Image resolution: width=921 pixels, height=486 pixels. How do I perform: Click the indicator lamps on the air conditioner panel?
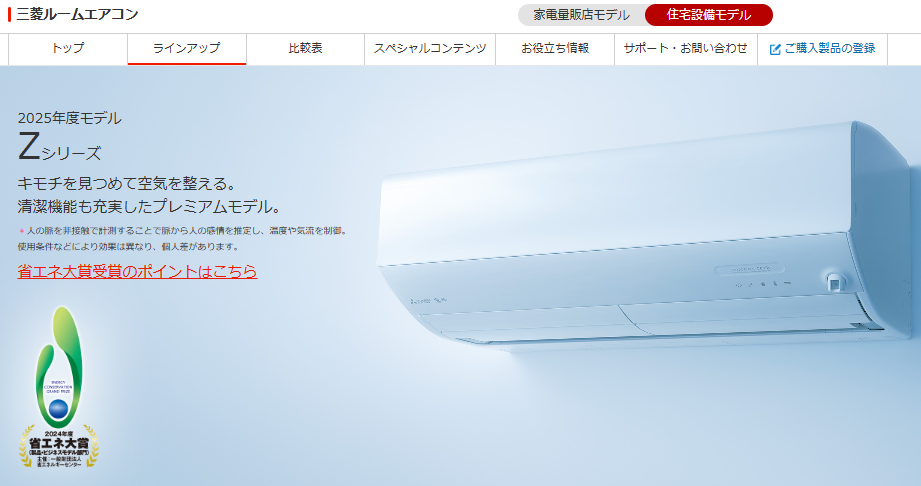[x=764, y=284]
